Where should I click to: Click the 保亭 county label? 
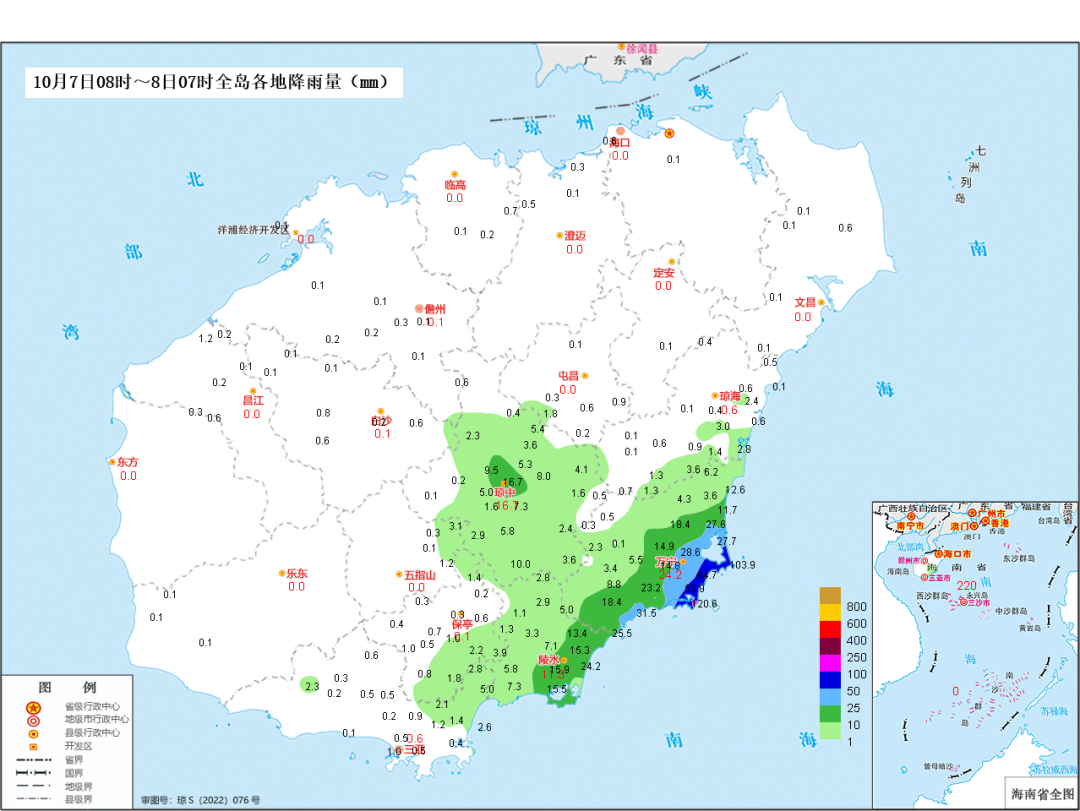tap(462, 624)
